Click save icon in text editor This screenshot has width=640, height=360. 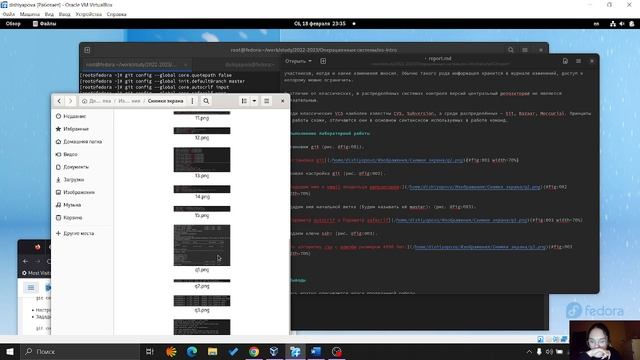tap(565, 61)
